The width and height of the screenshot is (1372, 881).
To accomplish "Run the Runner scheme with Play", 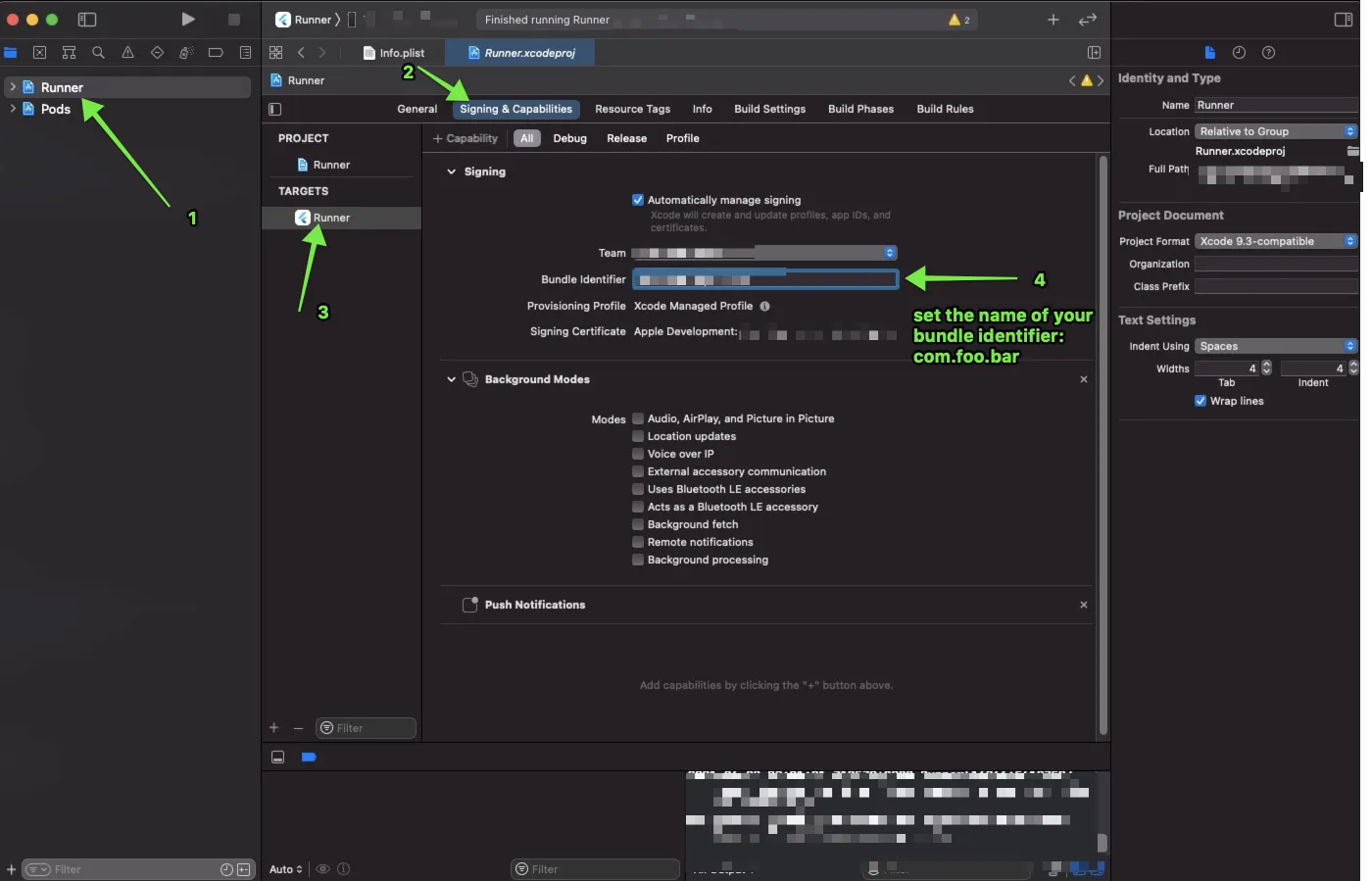I will tap(188, 20).
